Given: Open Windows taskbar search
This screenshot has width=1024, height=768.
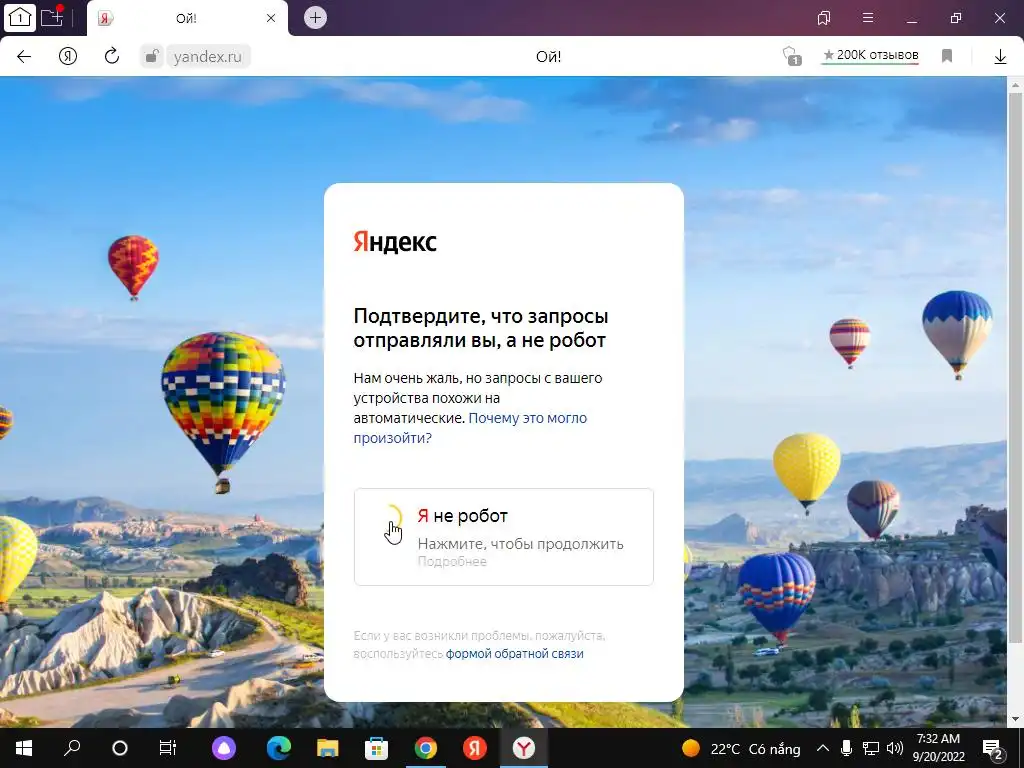Looking at the screenshot, I should click(72, 748).
